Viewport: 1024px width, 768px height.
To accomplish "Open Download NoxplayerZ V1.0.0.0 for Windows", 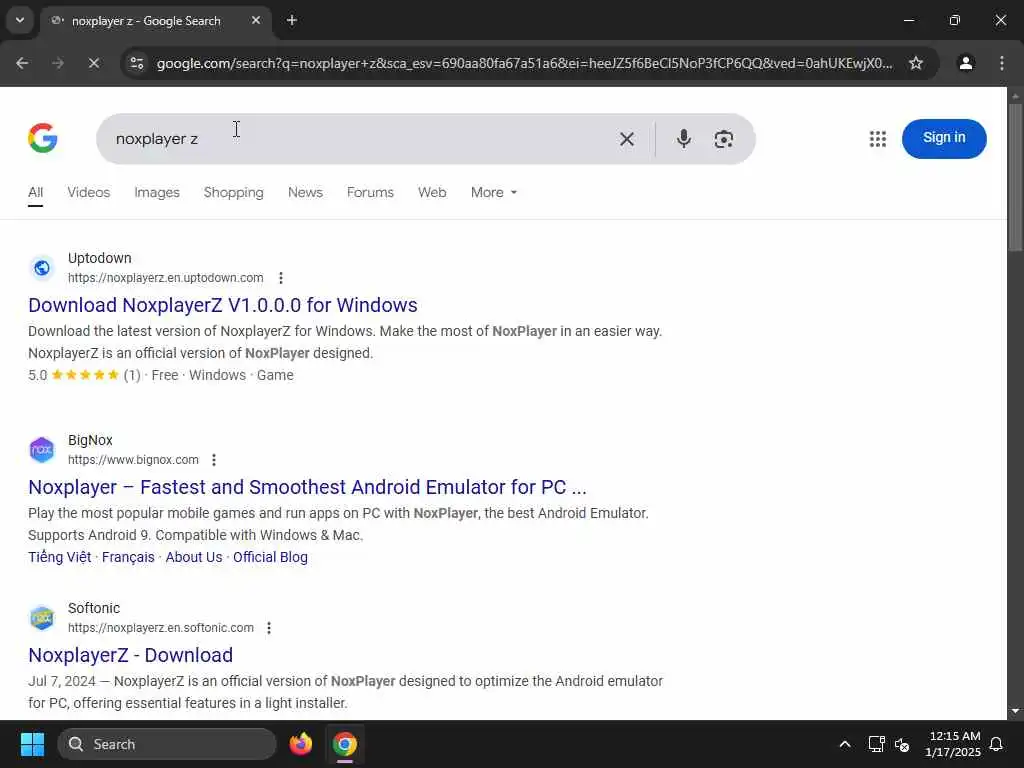I will [x=223, y=305].
